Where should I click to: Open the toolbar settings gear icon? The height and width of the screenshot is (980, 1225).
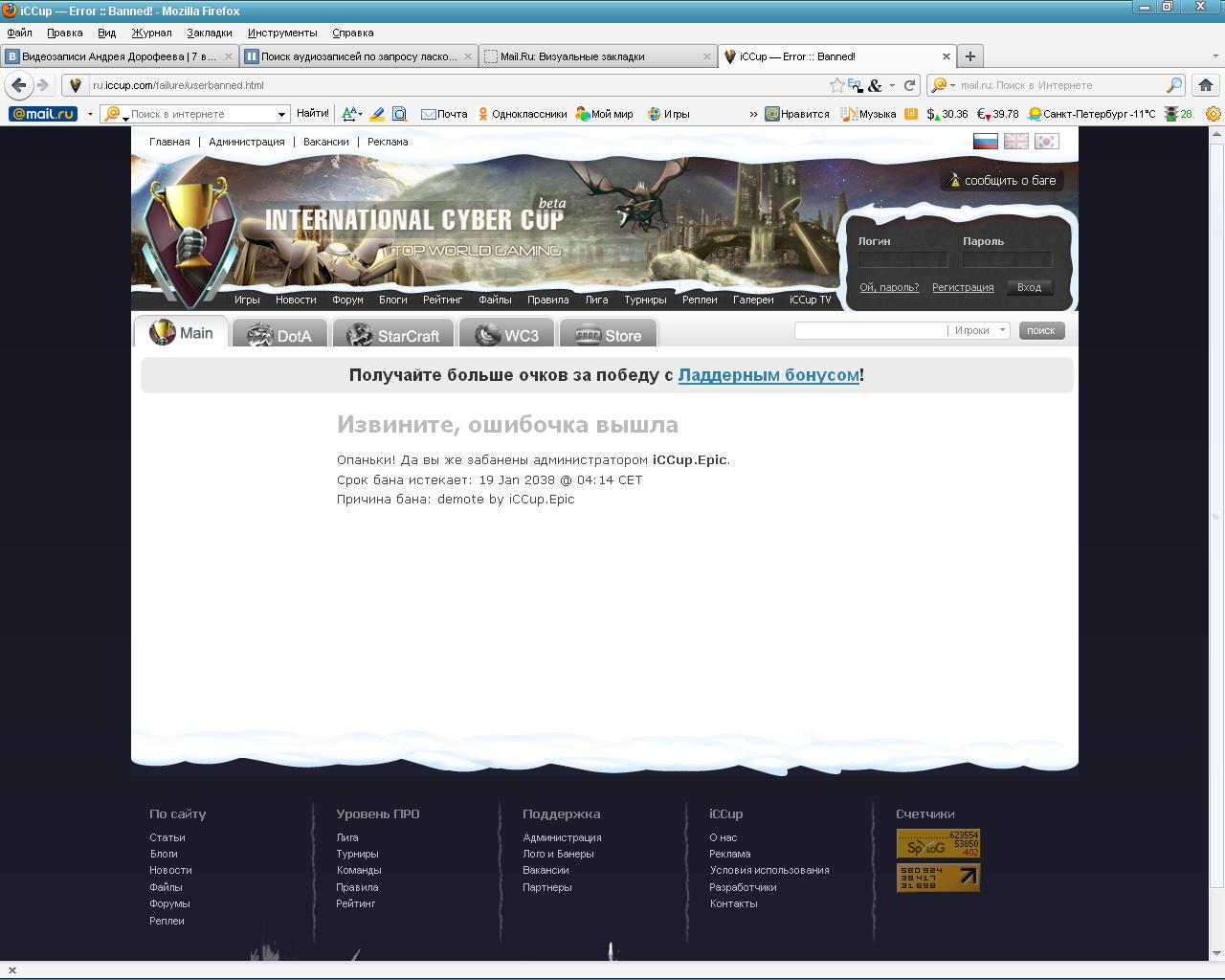tap(1213, 114)
